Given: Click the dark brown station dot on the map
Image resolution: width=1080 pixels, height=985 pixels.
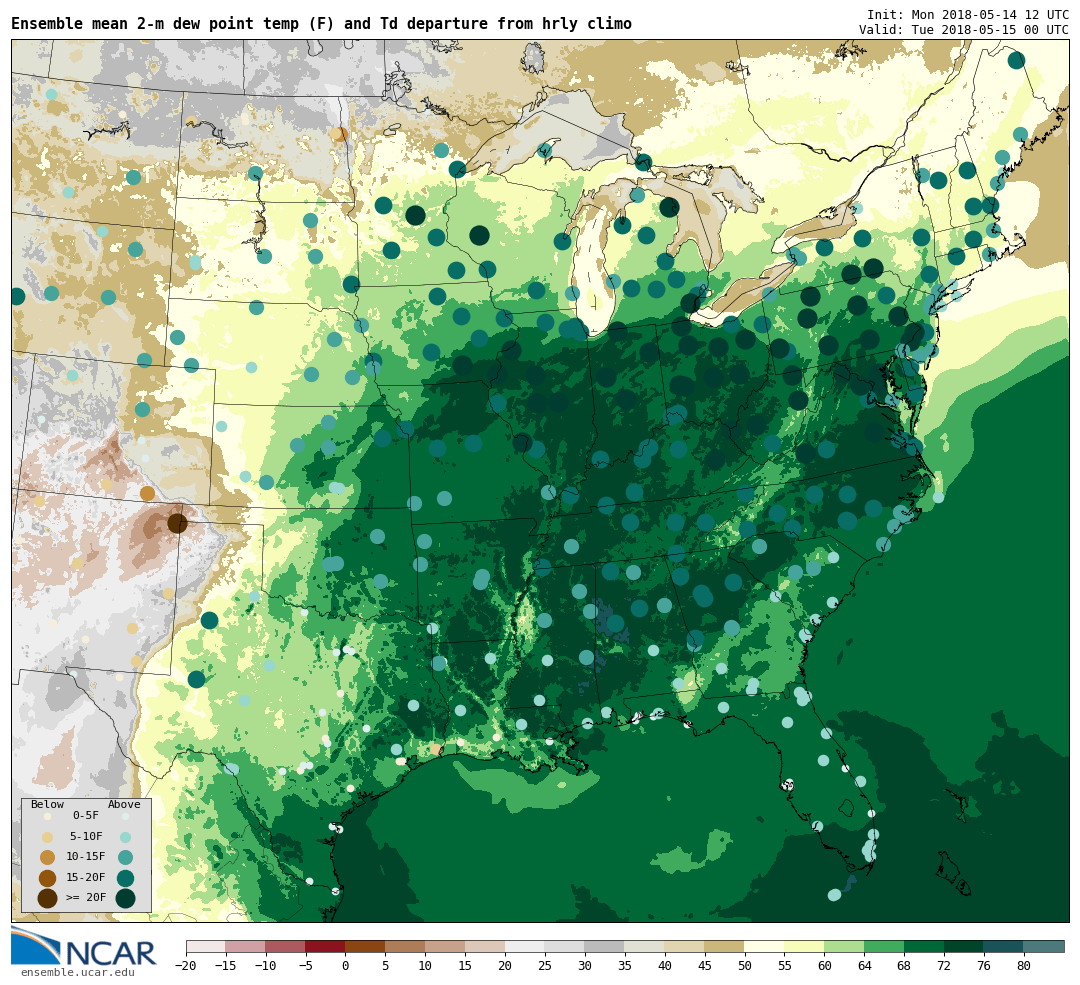Looking at the screenshot, I should (x=178, y=523).
